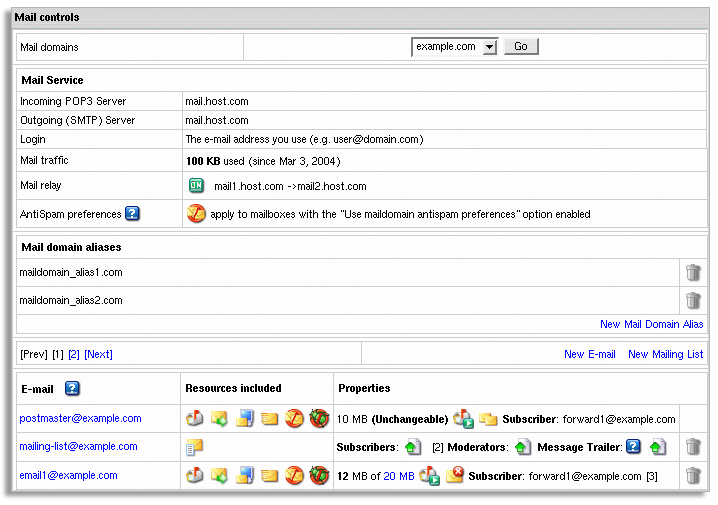Select the Mail domains label
The width and height of the screenshot is (718, 505).
[49, 47]
